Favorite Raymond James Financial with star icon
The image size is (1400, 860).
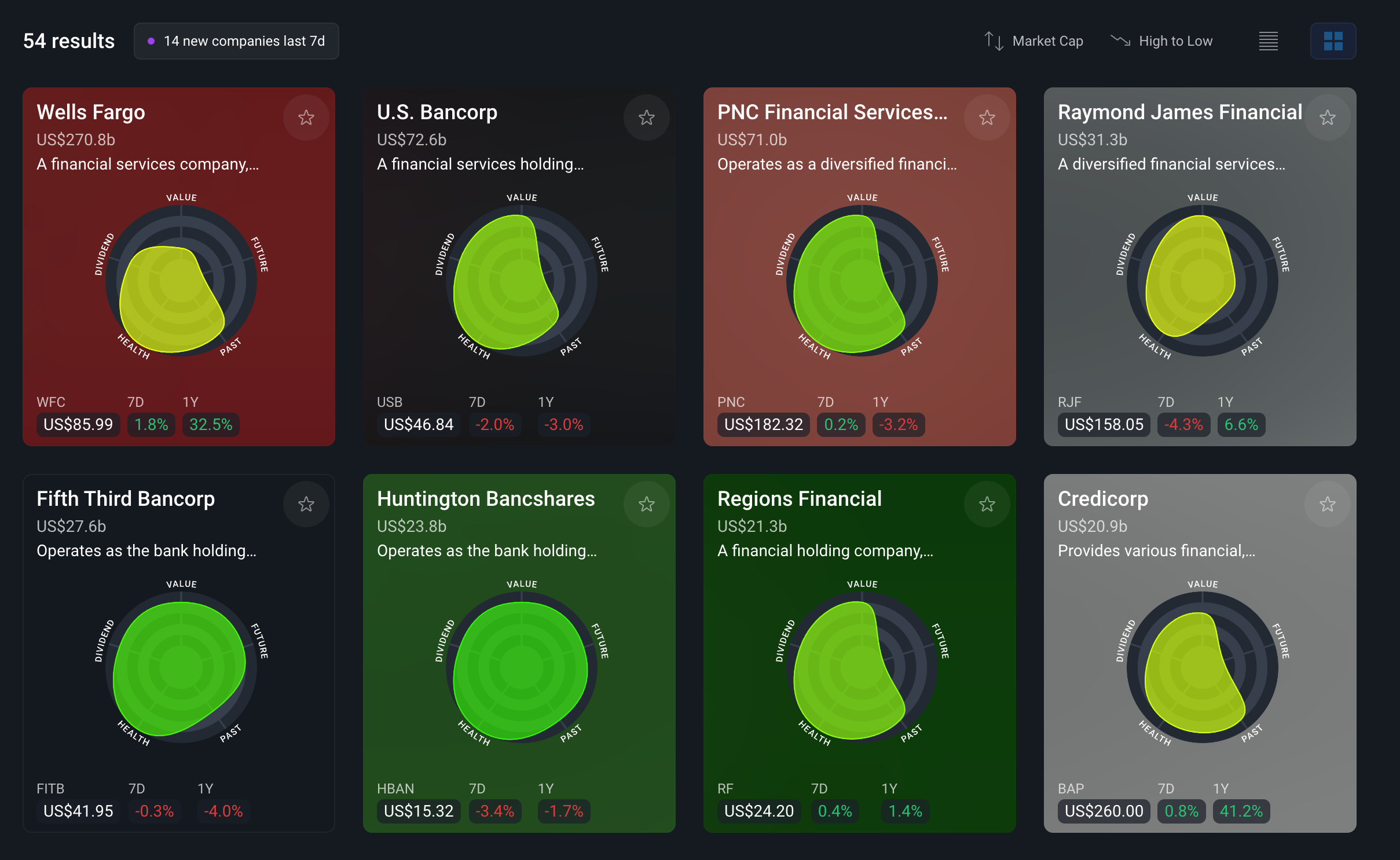point(1327,117)
